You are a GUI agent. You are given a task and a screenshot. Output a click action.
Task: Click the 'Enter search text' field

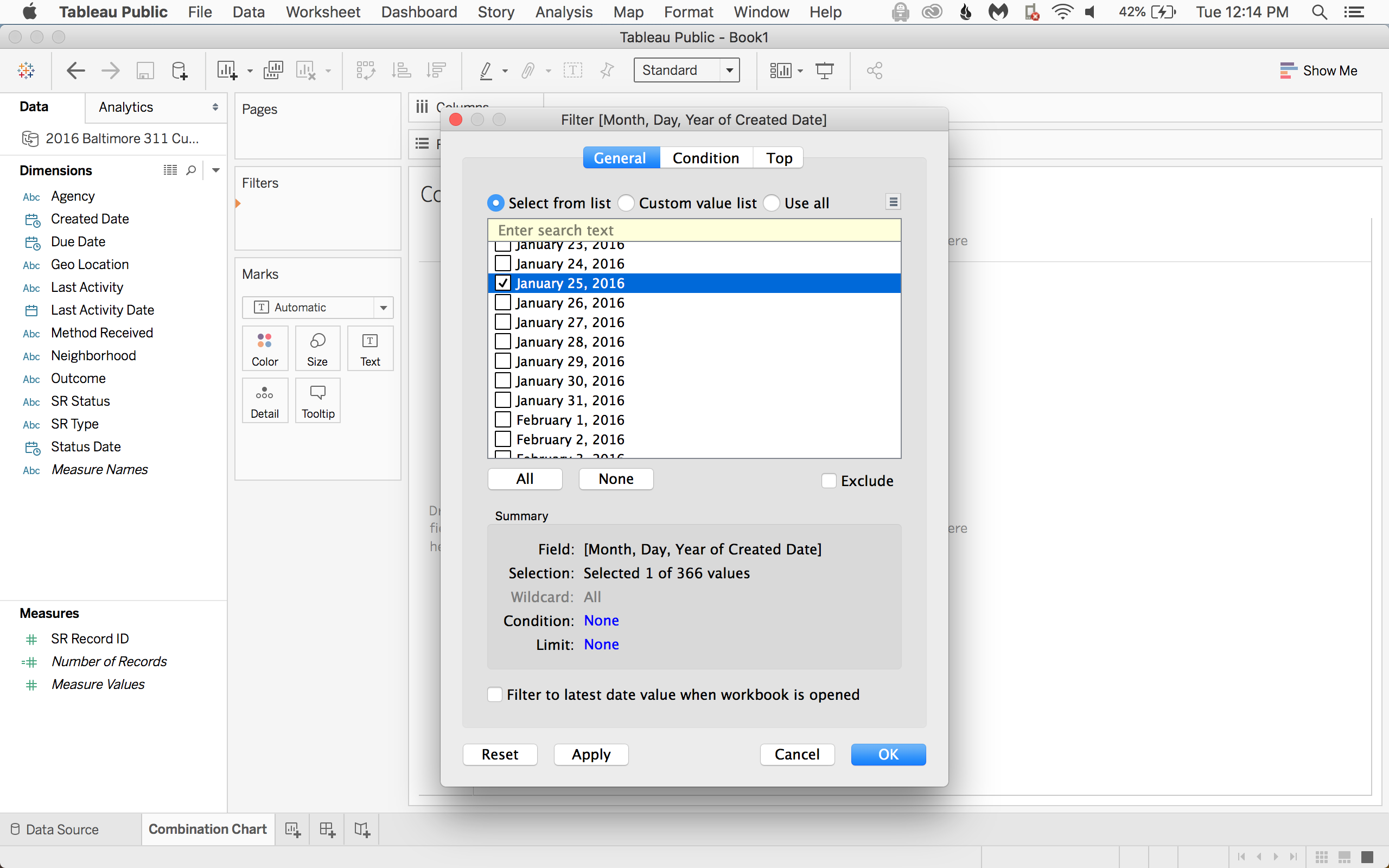[694, 230]
